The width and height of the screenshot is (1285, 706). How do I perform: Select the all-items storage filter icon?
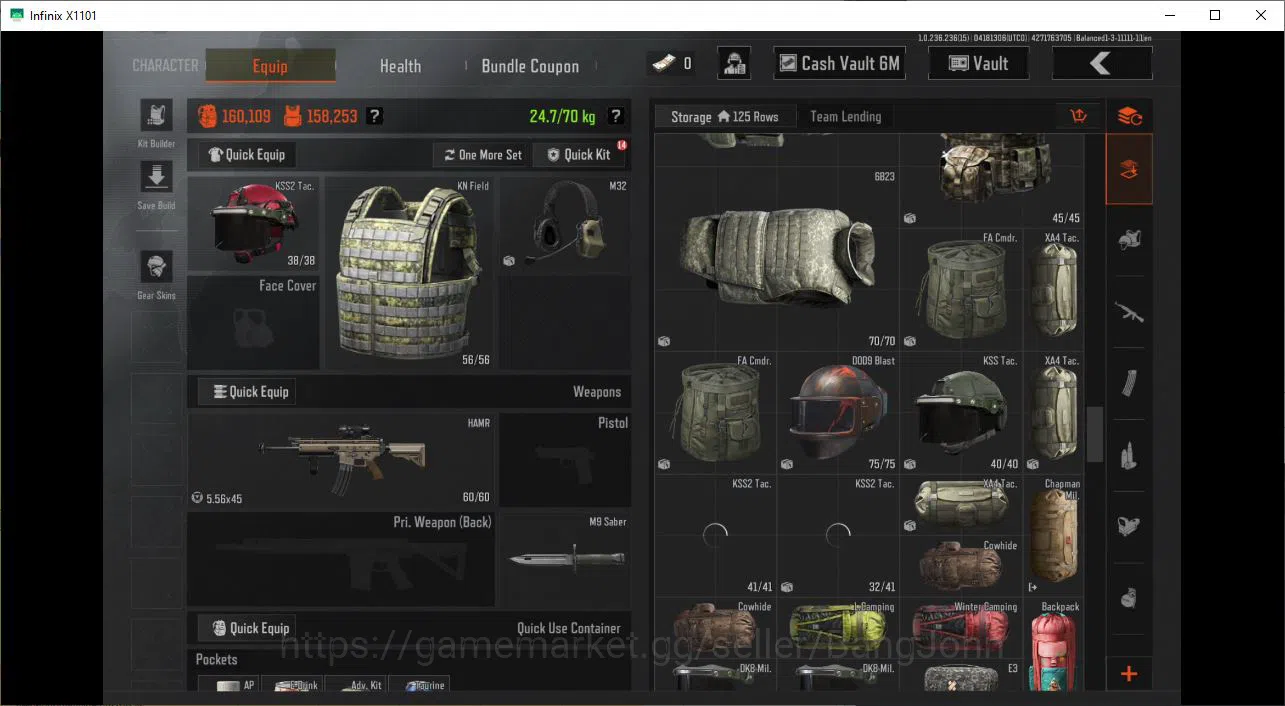pyautogui.click(x=1129, y=170)
